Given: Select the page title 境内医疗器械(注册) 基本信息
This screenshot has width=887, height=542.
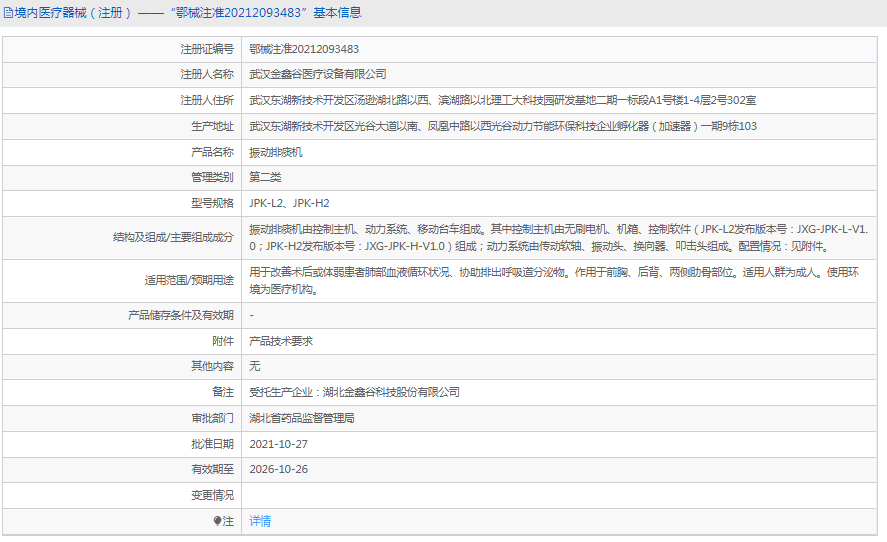Looking at the screenshot, I should click(x=182, y=12).
